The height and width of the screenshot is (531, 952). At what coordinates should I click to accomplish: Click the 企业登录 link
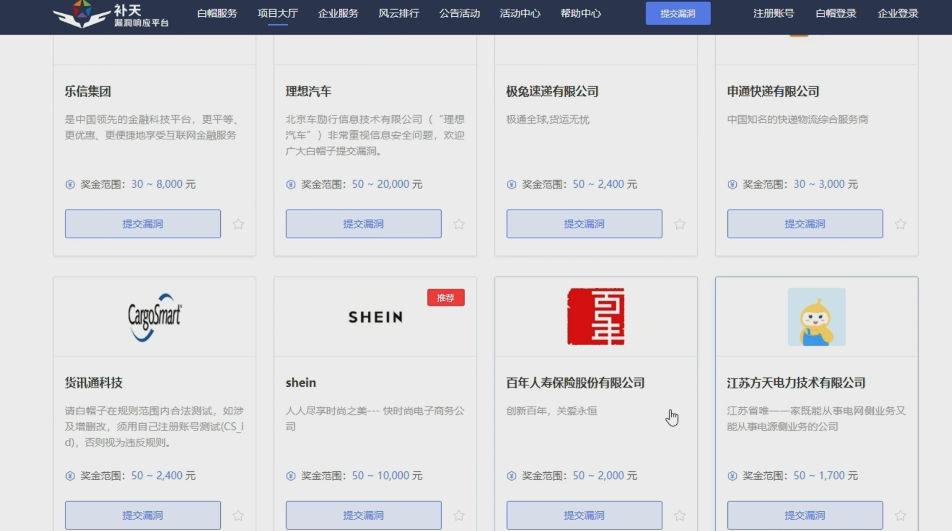[x=898, y=13]
